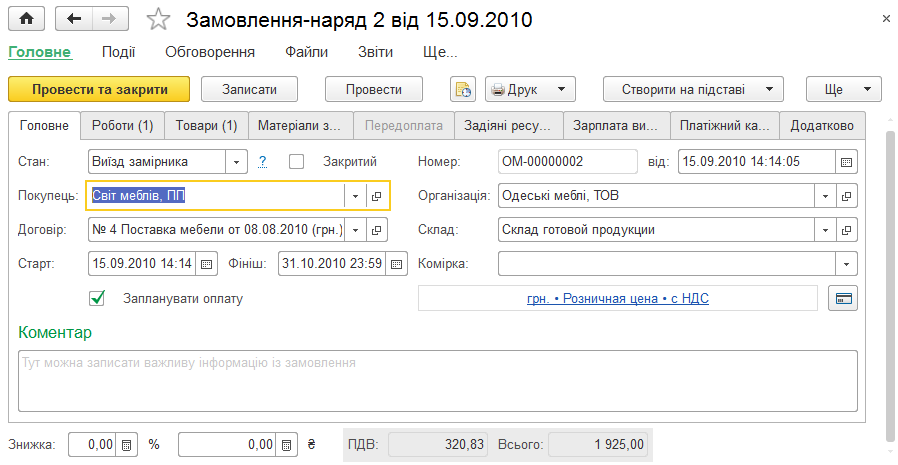Open the Ще toolbar dropdown menu

[844, 89]
